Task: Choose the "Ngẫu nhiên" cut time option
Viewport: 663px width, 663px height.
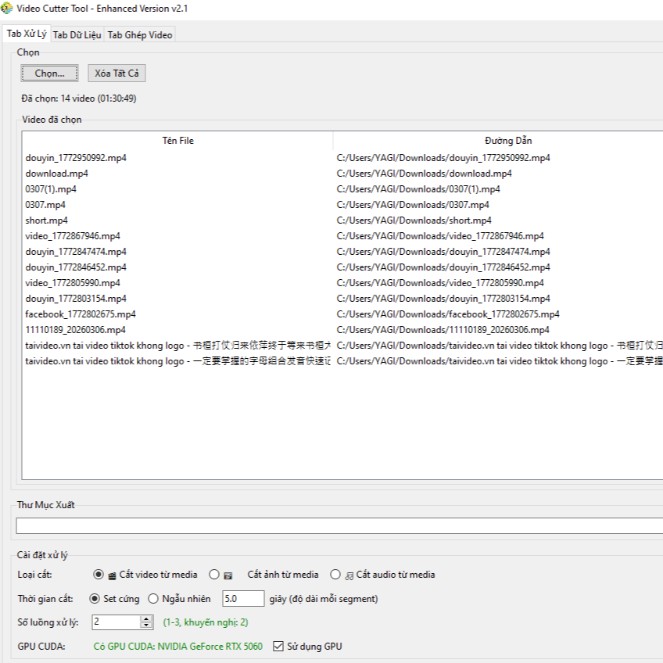Action: pos(153,599)
